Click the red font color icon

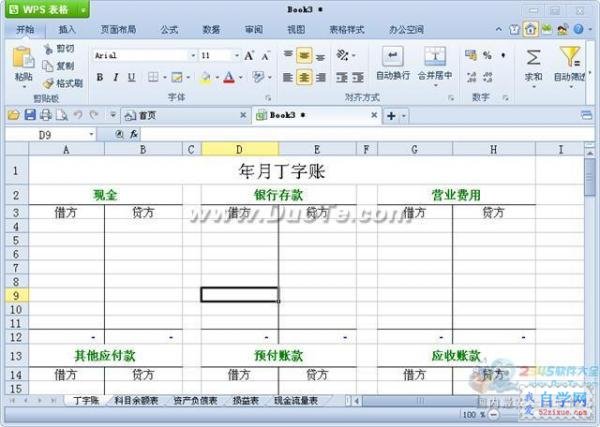click(229, 78)
